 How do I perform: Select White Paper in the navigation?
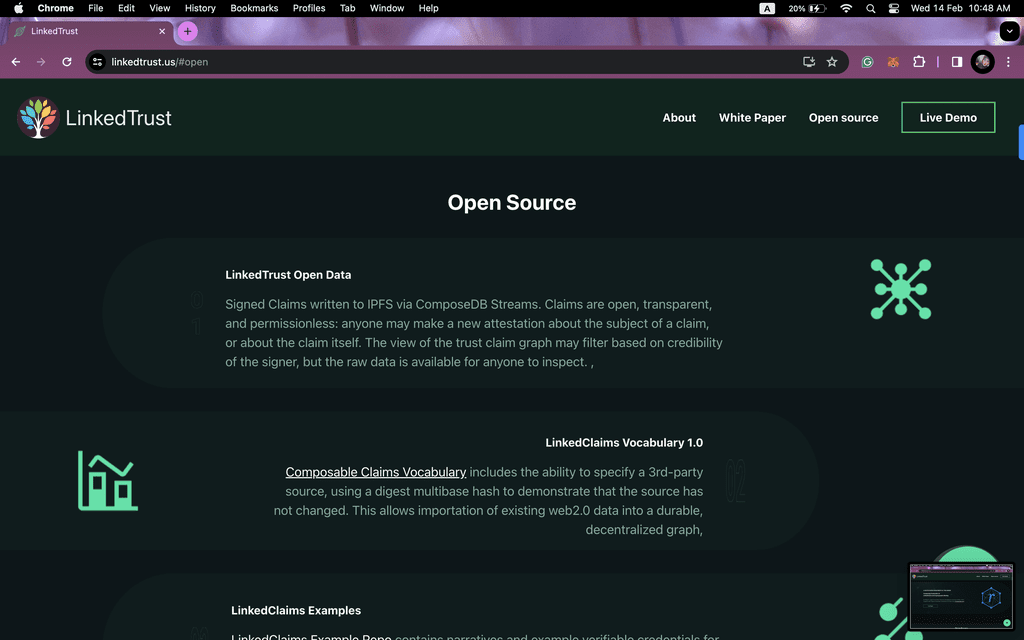pos(752,118)
